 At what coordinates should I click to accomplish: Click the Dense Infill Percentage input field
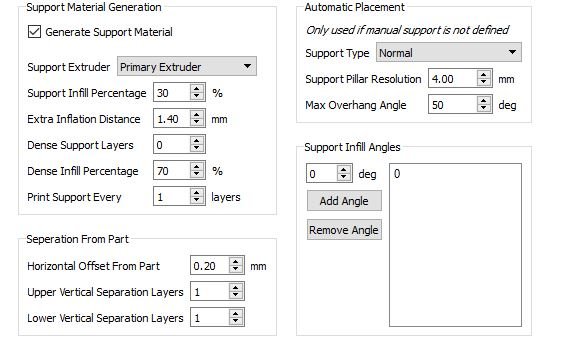pyautogui.click(x=172, y=171)
